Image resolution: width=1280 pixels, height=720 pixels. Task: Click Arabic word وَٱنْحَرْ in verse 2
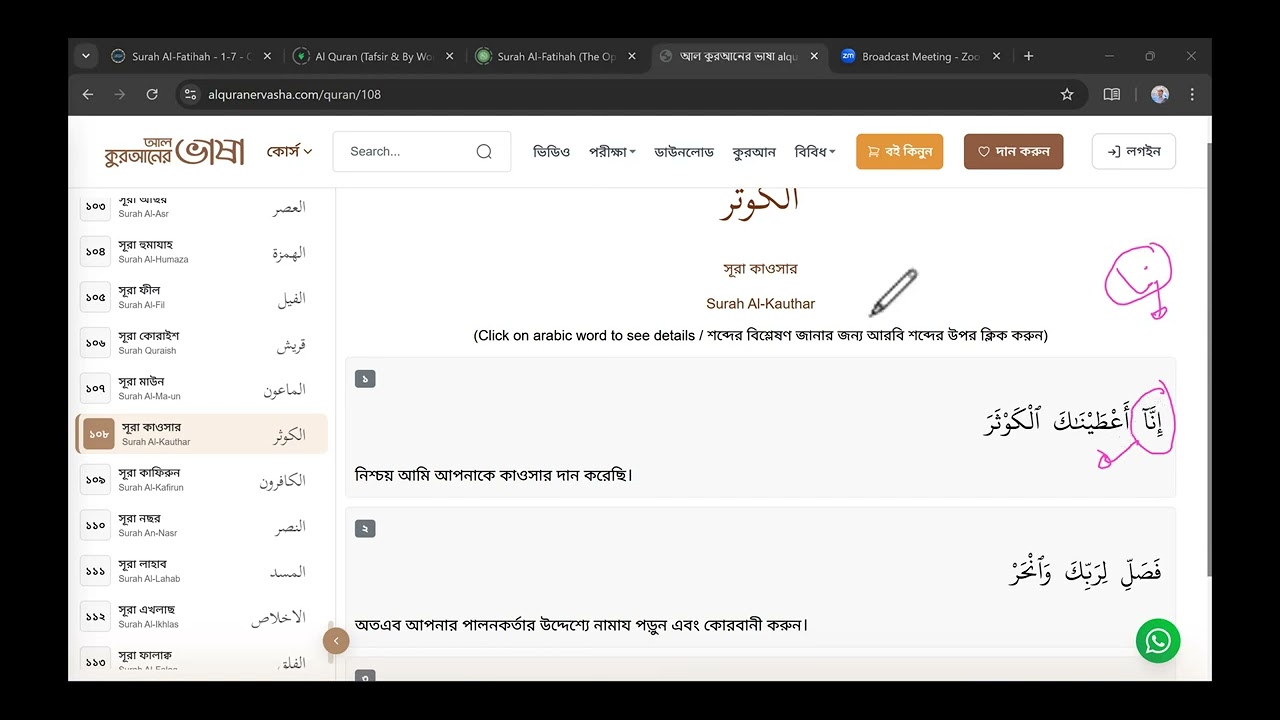coord(1030,572)
